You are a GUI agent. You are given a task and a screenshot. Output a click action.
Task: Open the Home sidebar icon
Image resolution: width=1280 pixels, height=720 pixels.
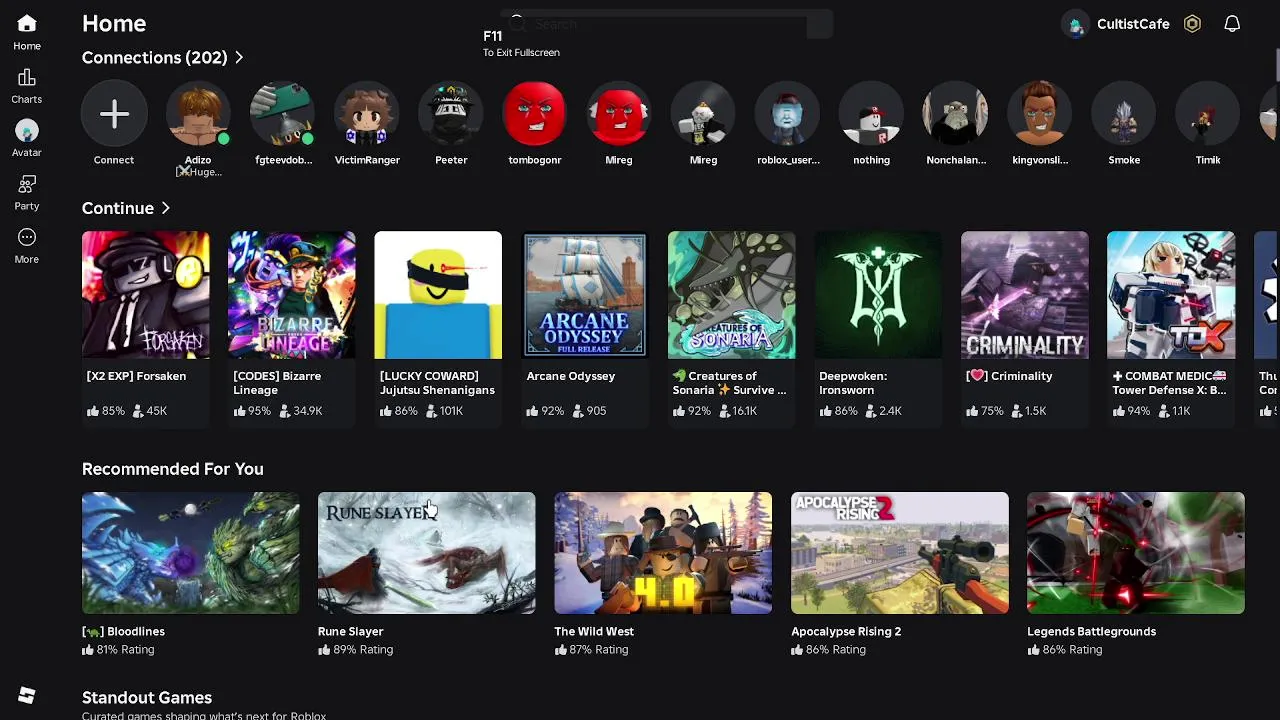point(27,23)
